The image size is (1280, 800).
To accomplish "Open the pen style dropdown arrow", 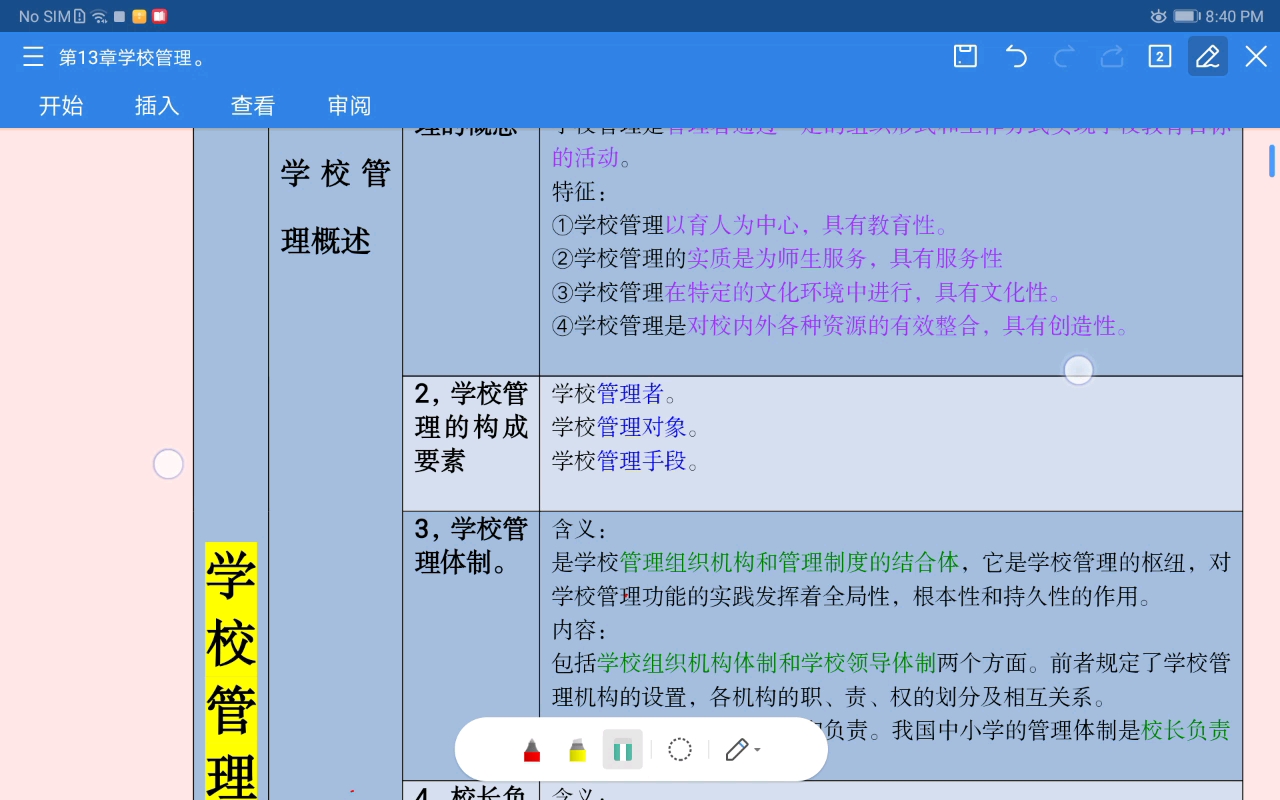I will (x=757, y=751).
